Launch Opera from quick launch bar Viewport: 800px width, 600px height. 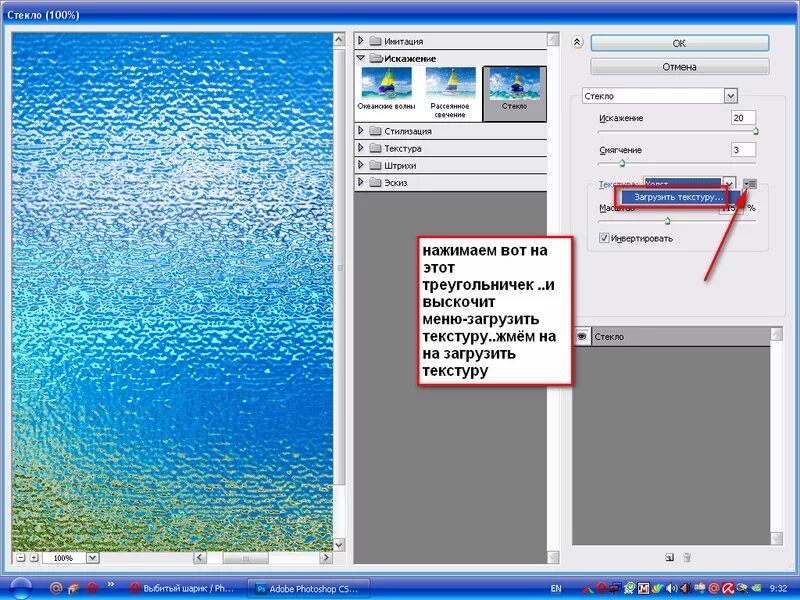tap(92, 588)
